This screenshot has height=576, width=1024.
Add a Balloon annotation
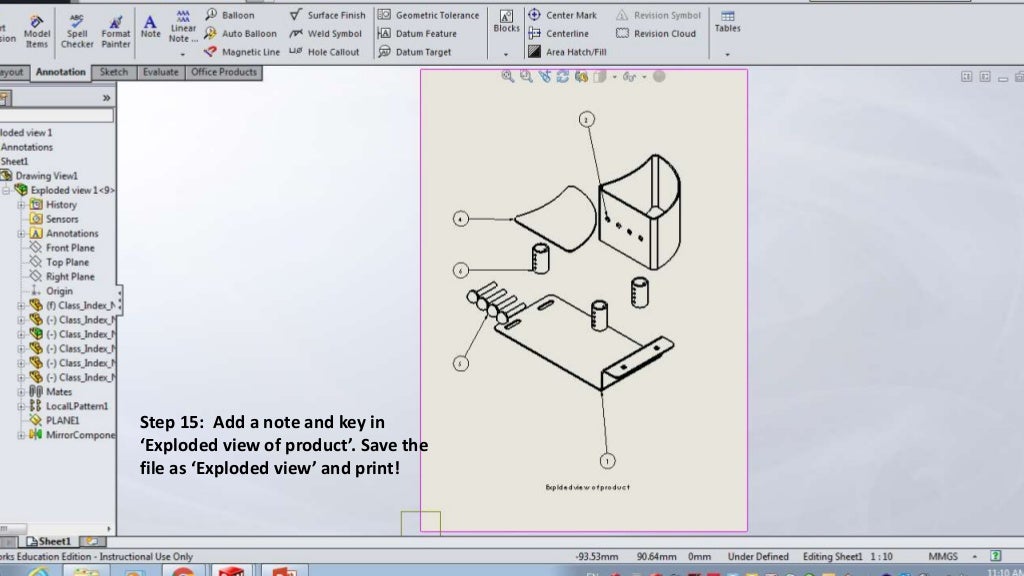click(x=229, y=15)
